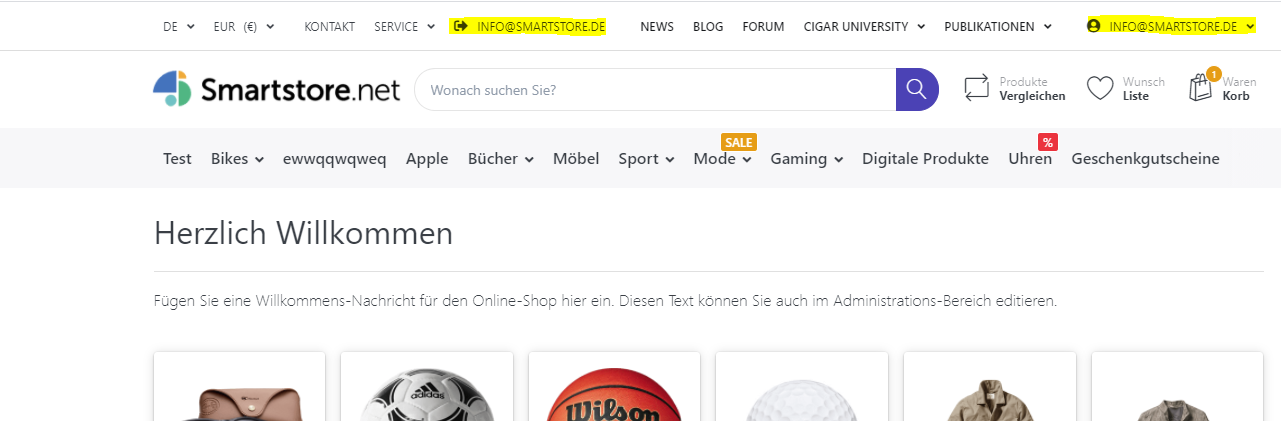Expand the Publikationen menu
This screenshot has height=421, width=1281.
click(x=997, y=27)
